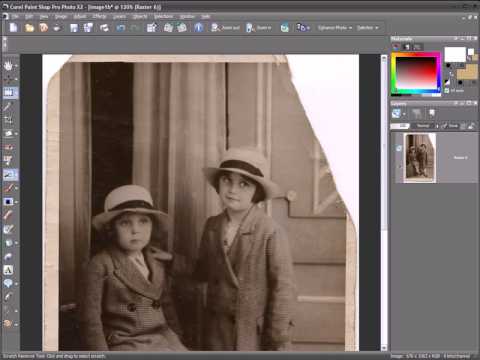
Task: Expand the Preset Shape tool flyout
Action: point(16,284)
